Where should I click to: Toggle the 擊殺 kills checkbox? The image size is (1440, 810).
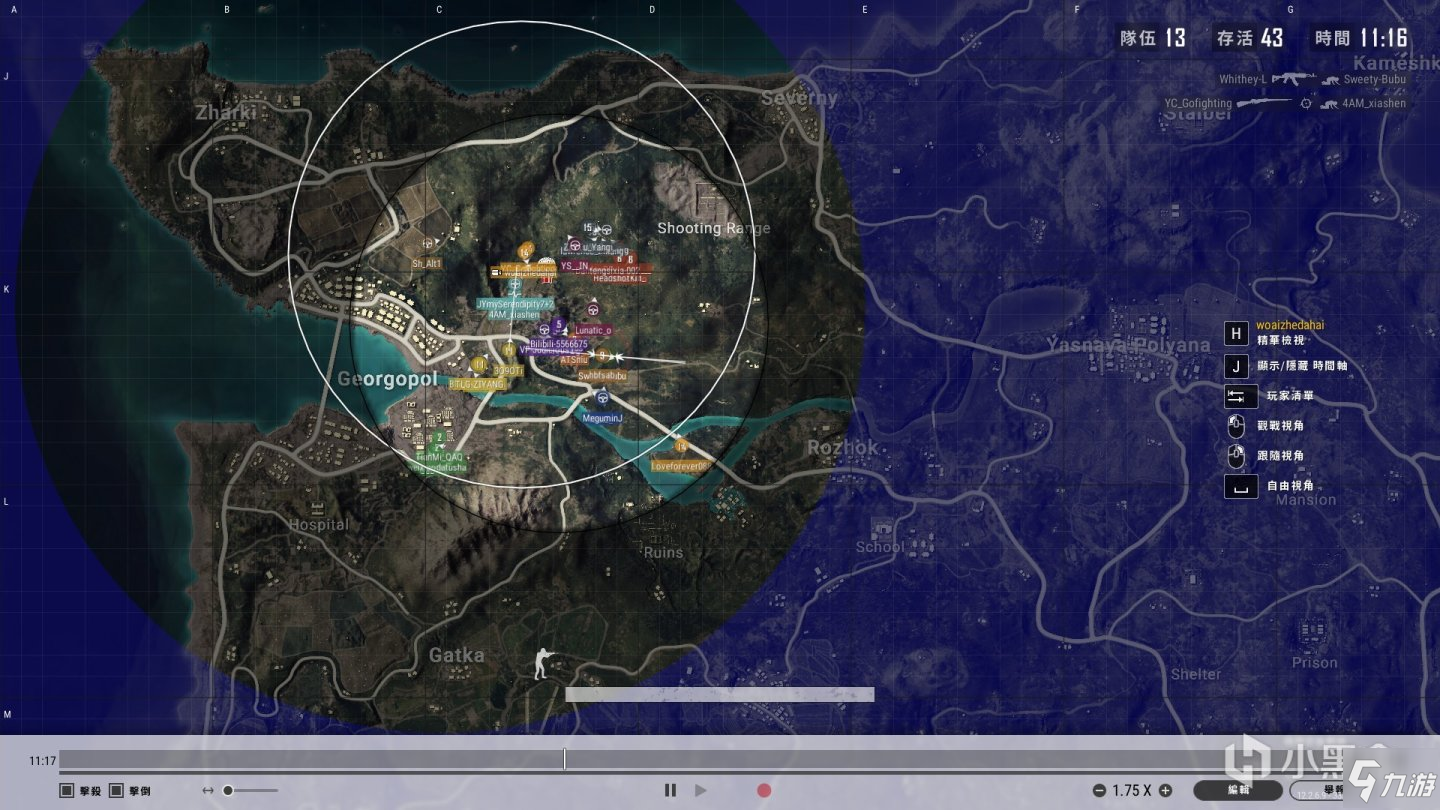point(67,790)
